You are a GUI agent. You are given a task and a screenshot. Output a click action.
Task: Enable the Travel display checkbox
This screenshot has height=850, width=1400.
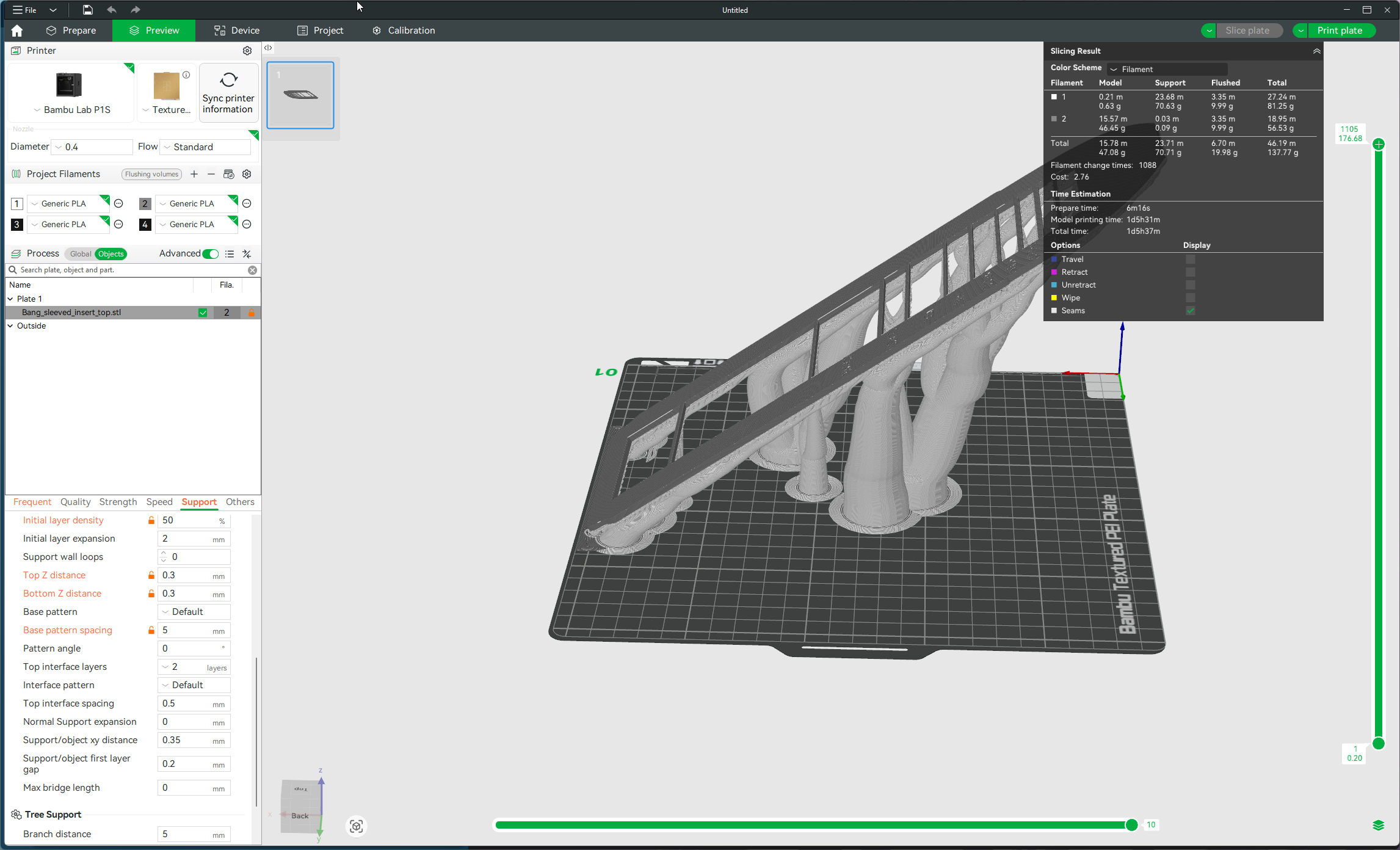click(1190, 260)
